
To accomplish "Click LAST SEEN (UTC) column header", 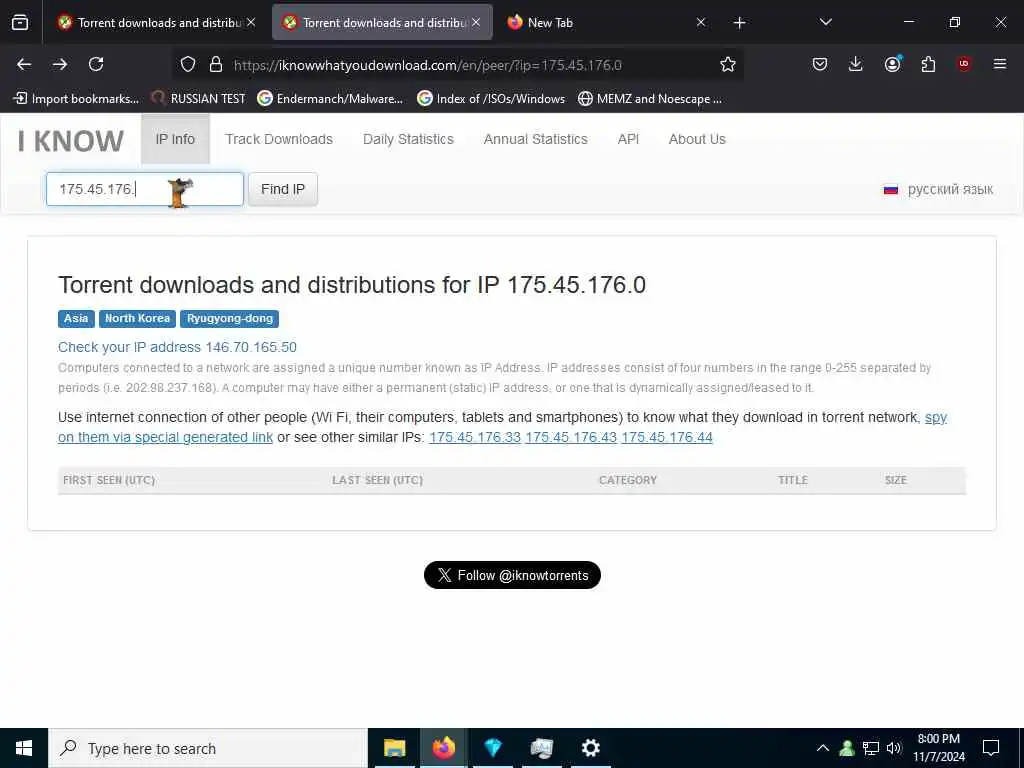I will click(377, 480).
